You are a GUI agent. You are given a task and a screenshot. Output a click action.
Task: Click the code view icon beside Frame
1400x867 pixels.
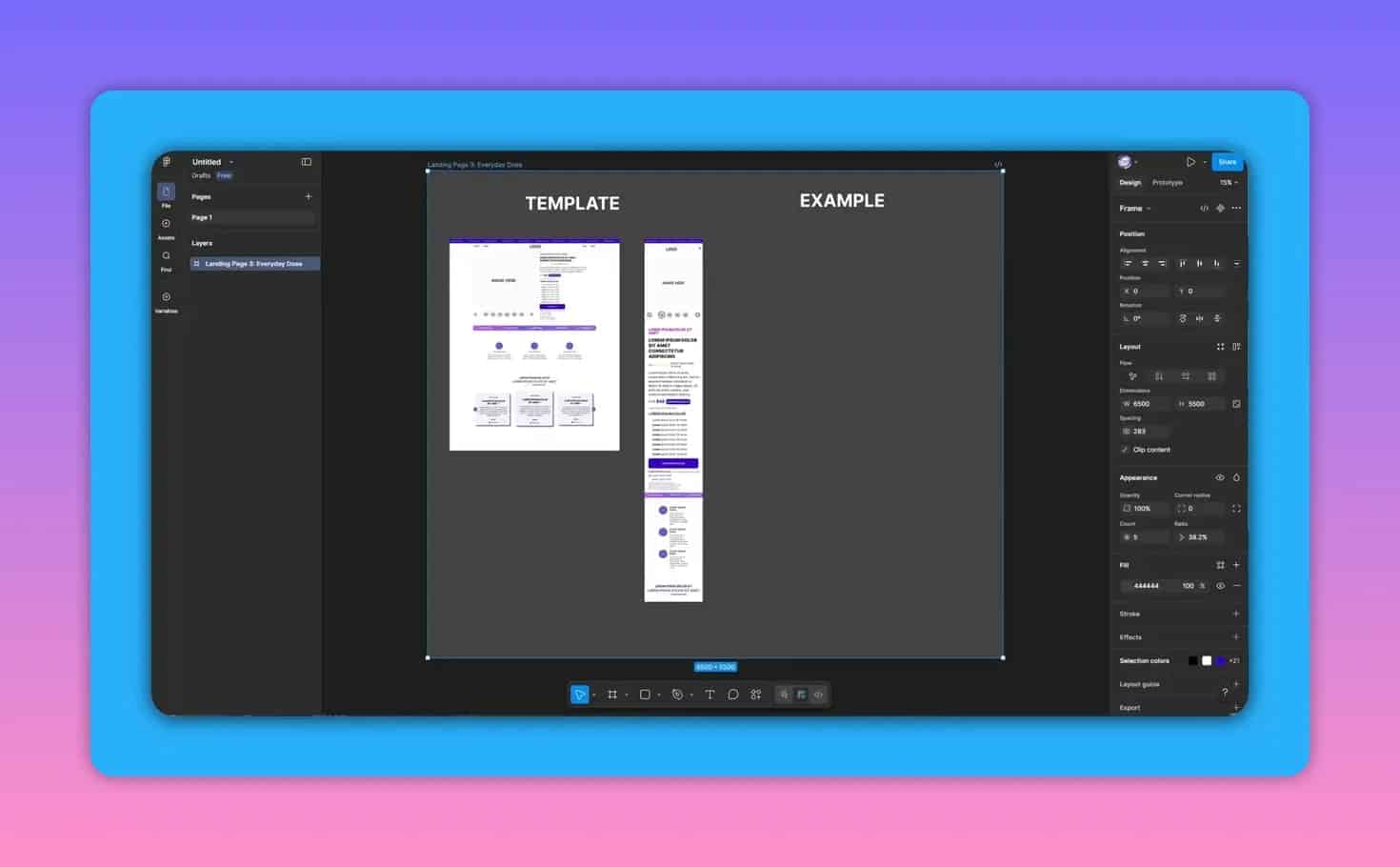pyautogui.click(x=1204, y=208)
